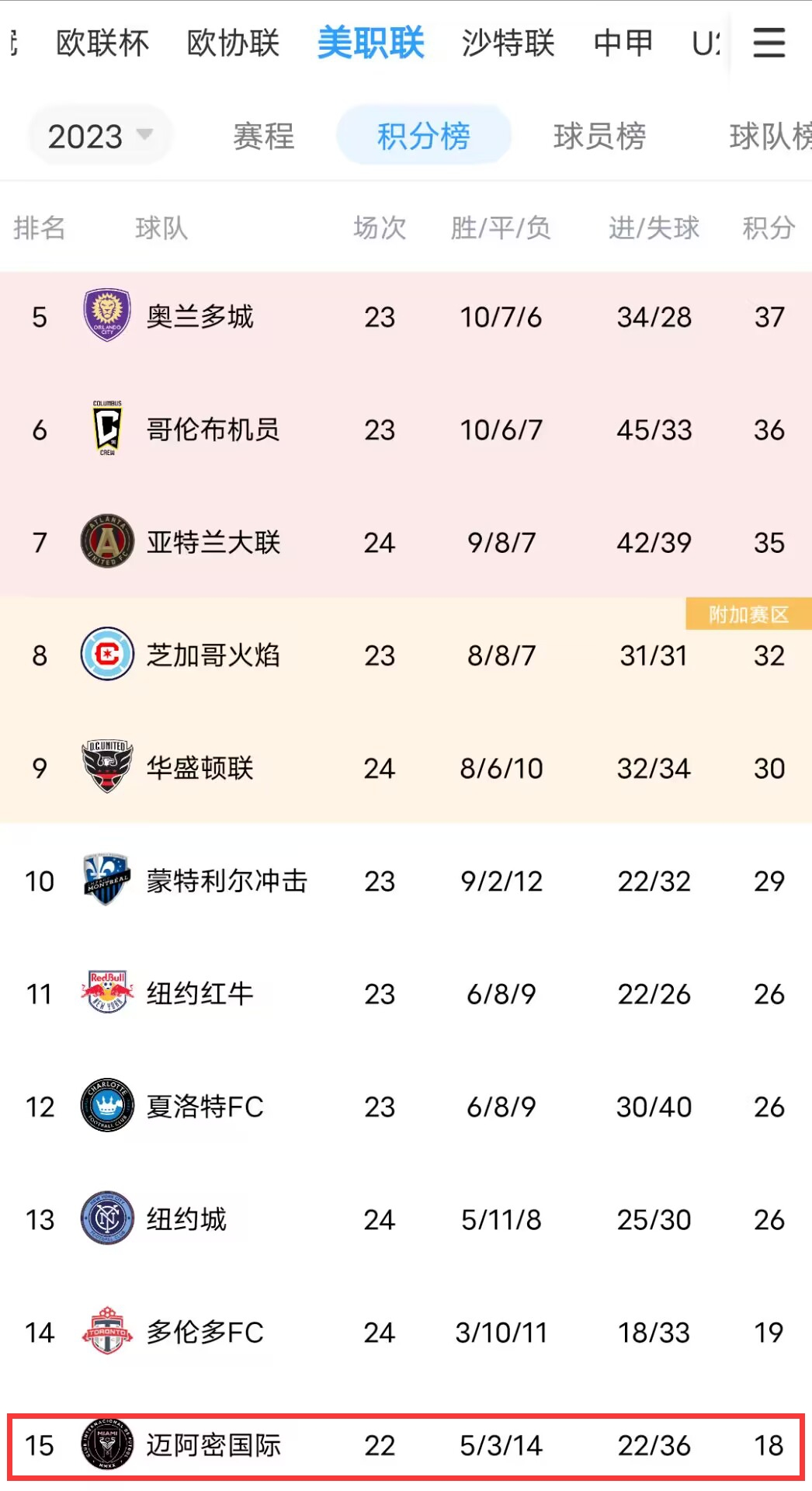Open the 2023 season dropdown

100,136
